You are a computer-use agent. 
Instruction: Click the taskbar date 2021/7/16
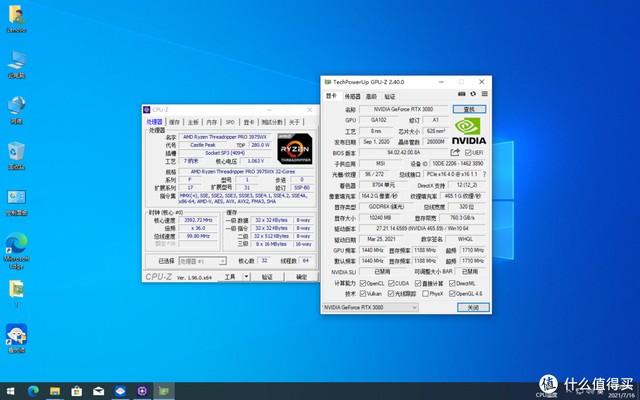[x=621, y=395]
